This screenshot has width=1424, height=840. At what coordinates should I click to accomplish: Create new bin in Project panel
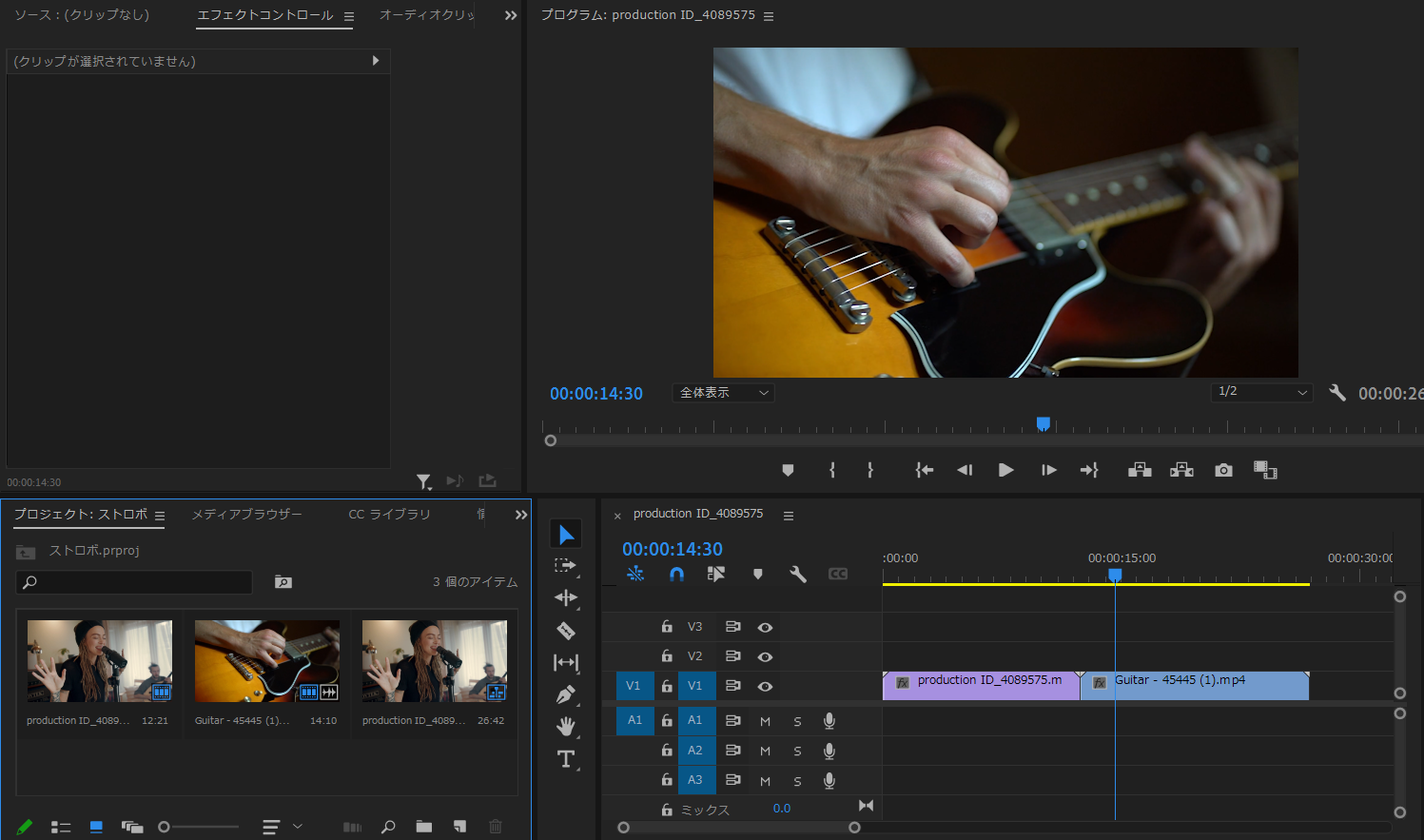coord(424,827)
